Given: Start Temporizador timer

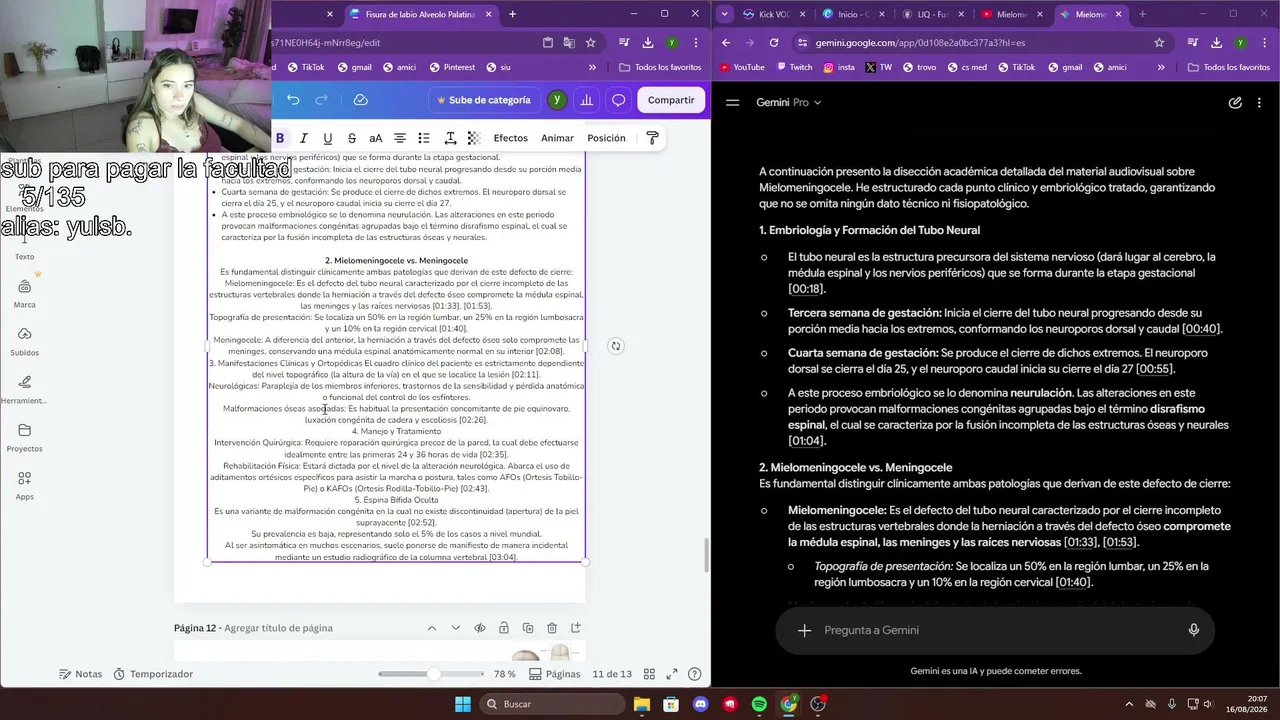Looking at the screenshot, I should coord(153,674).
